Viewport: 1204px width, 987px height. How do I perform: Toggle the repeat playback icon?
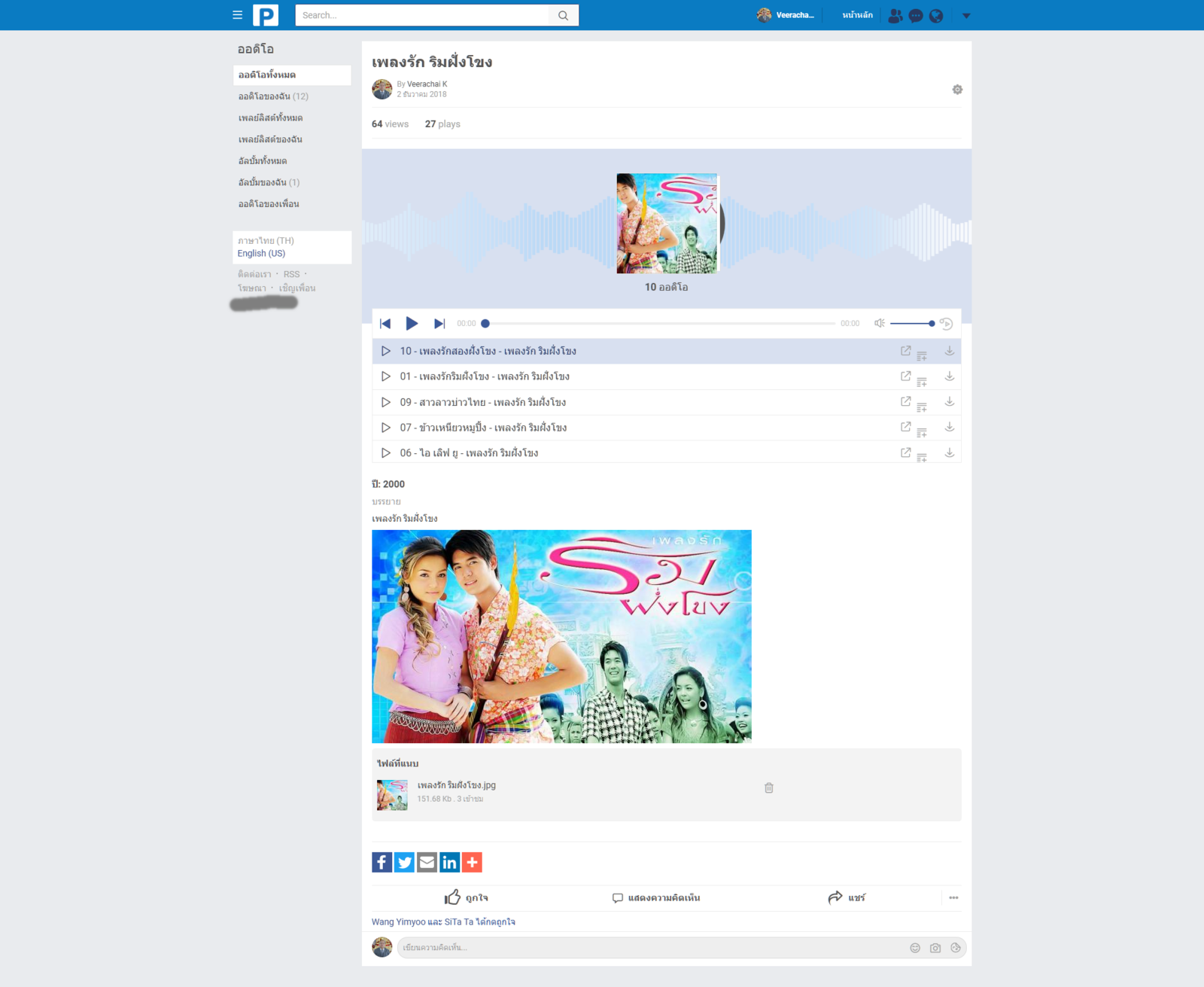point(947,324)
